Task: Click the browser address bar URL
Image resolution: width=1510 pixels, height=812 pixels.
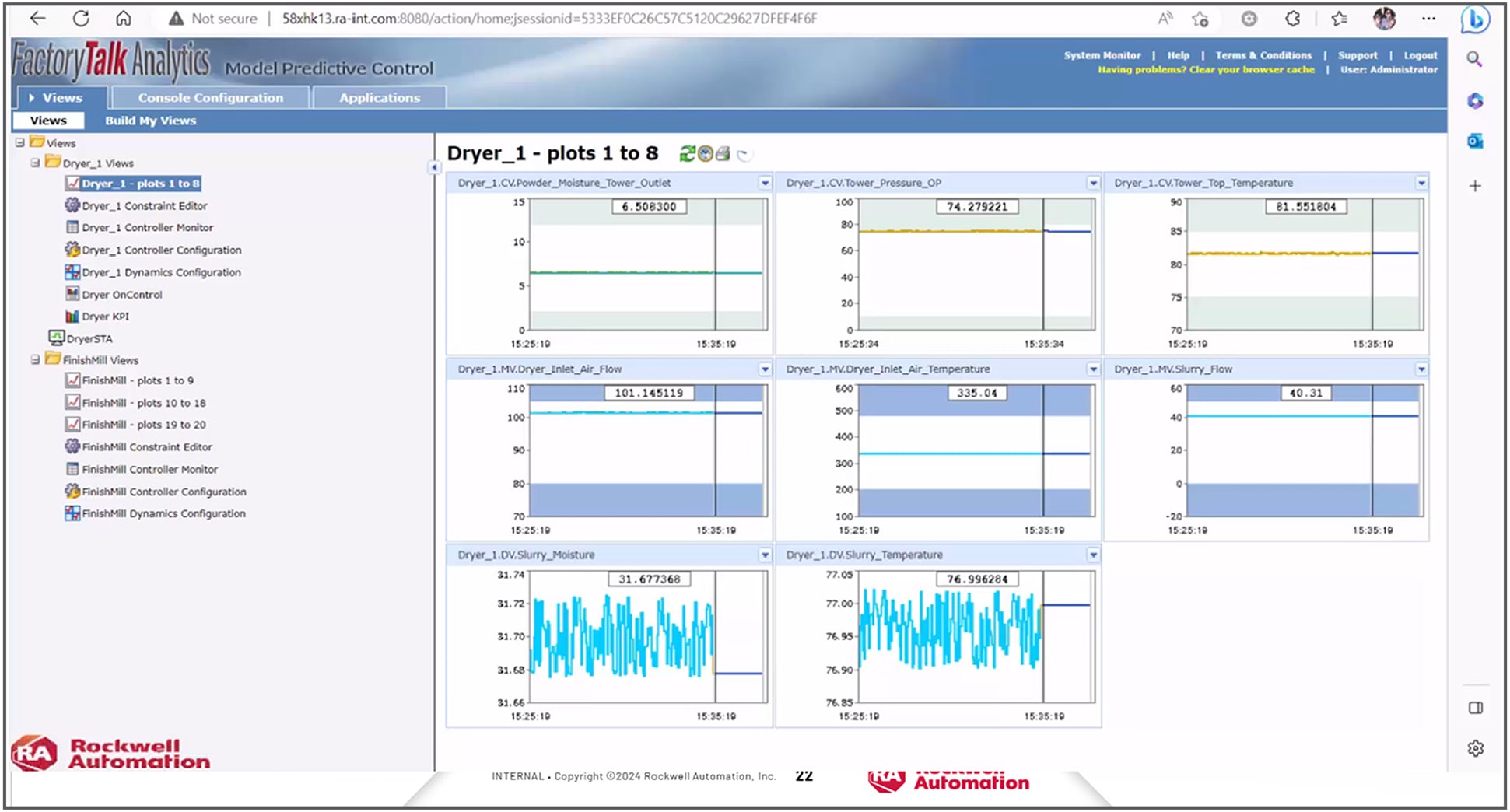Action: (x=549, y=19)
